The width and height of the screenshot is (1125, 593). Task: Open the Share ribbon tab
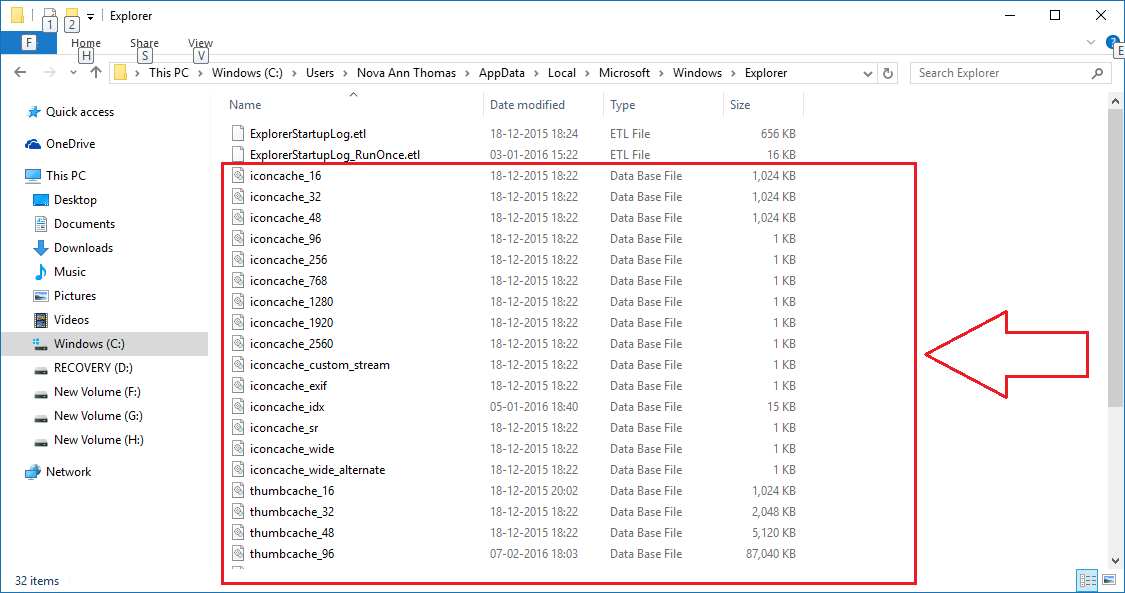(x=144, y=43)
